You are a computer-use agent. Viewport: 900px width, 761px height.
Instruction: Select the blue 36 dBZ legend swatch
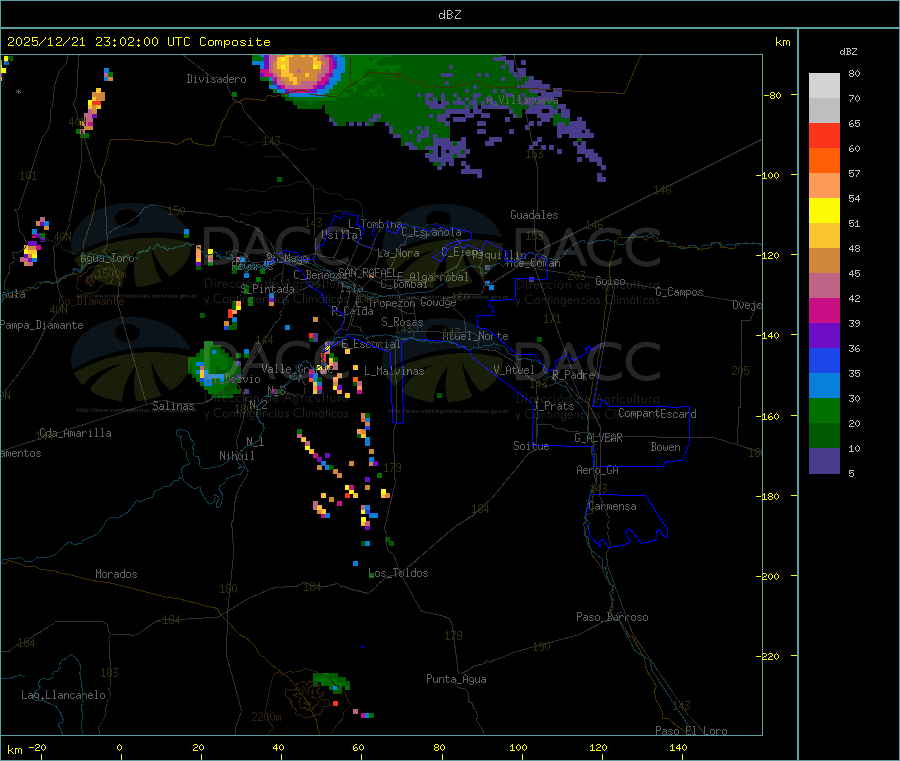(824, 360)
